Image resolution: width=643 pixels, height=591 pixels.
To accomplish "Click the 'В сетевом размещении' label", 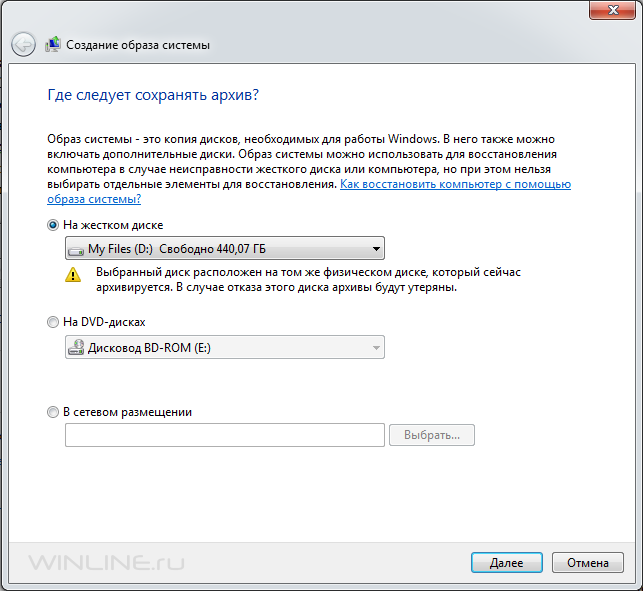I will pyautogui.click(x=128, y=412).
